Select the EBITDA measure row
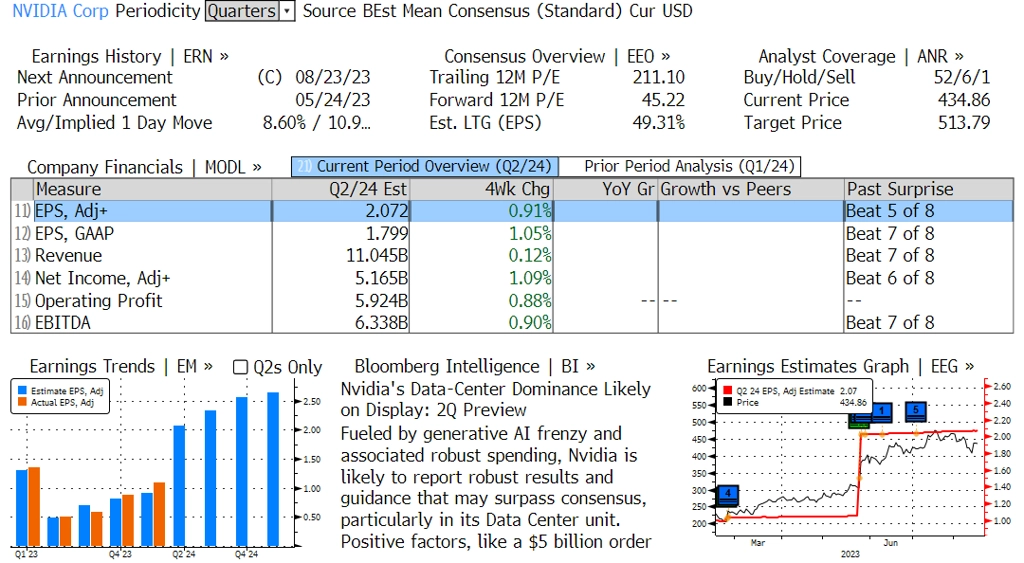Image resolution: width=1024 pixels, height=563 pixels. tap(512, 323)
